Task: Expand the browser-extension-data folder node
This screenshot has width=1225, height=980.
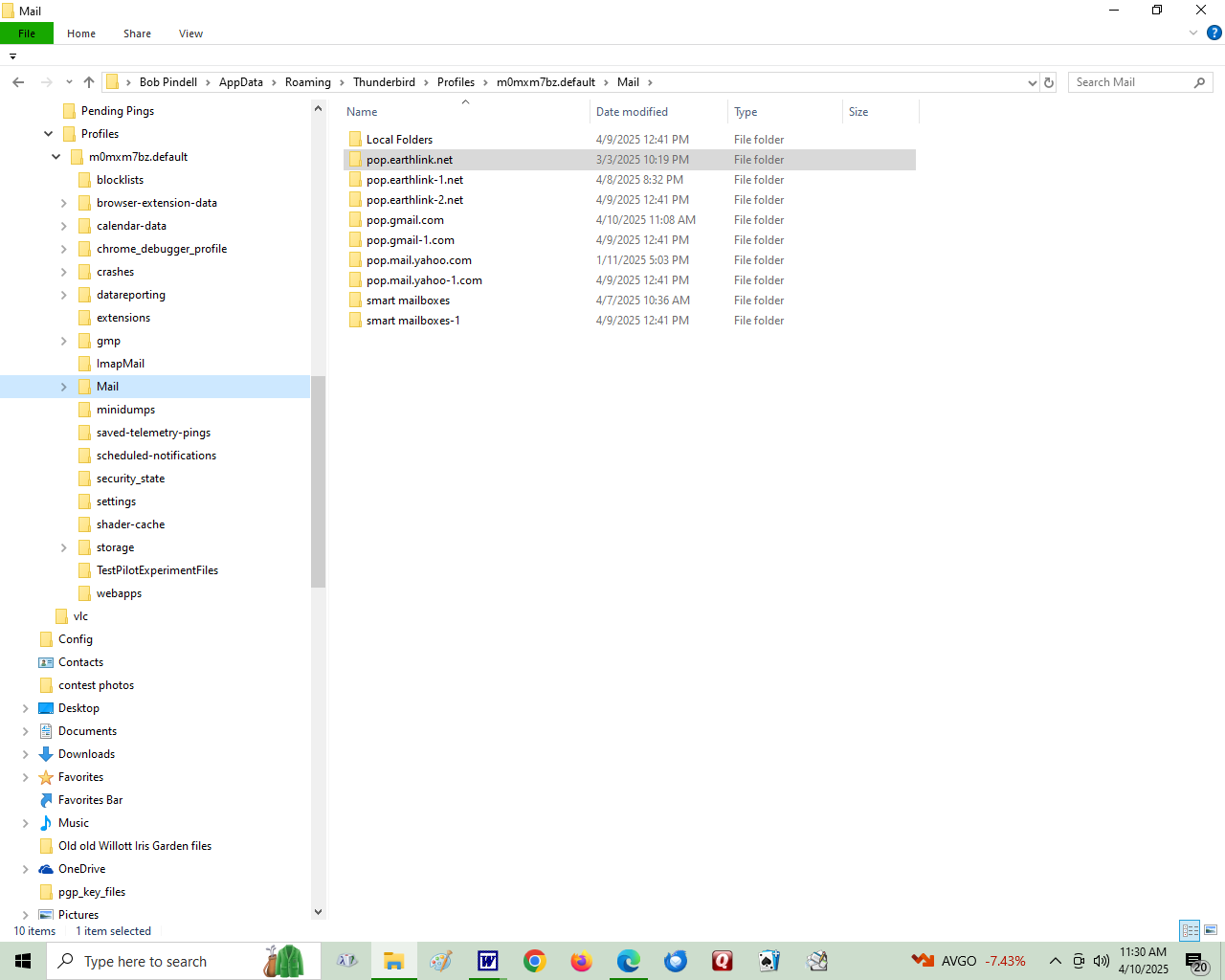Action: [63, 203]
